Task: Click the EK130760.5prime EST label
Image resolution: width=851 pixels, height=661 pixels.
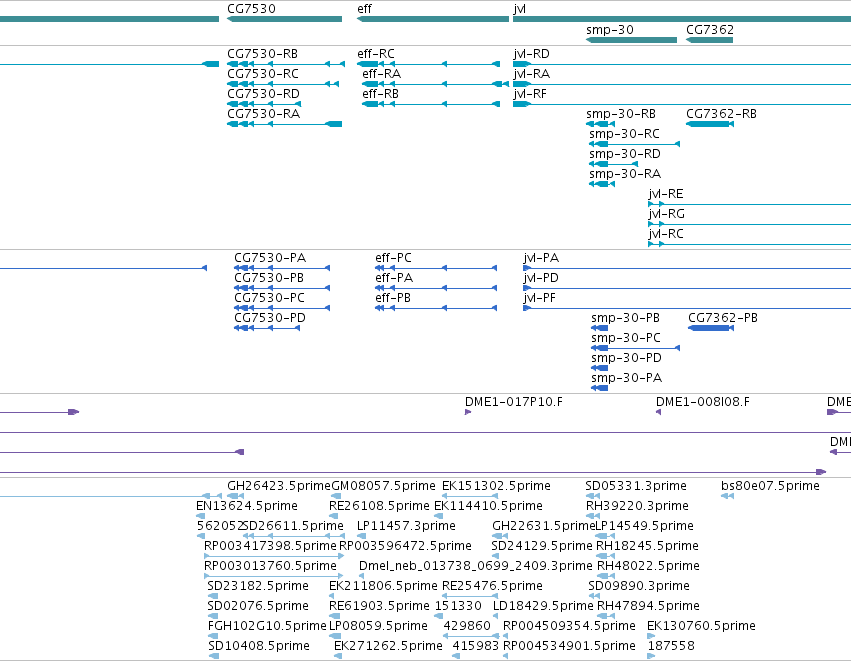Action: click(x=701, y=626)
